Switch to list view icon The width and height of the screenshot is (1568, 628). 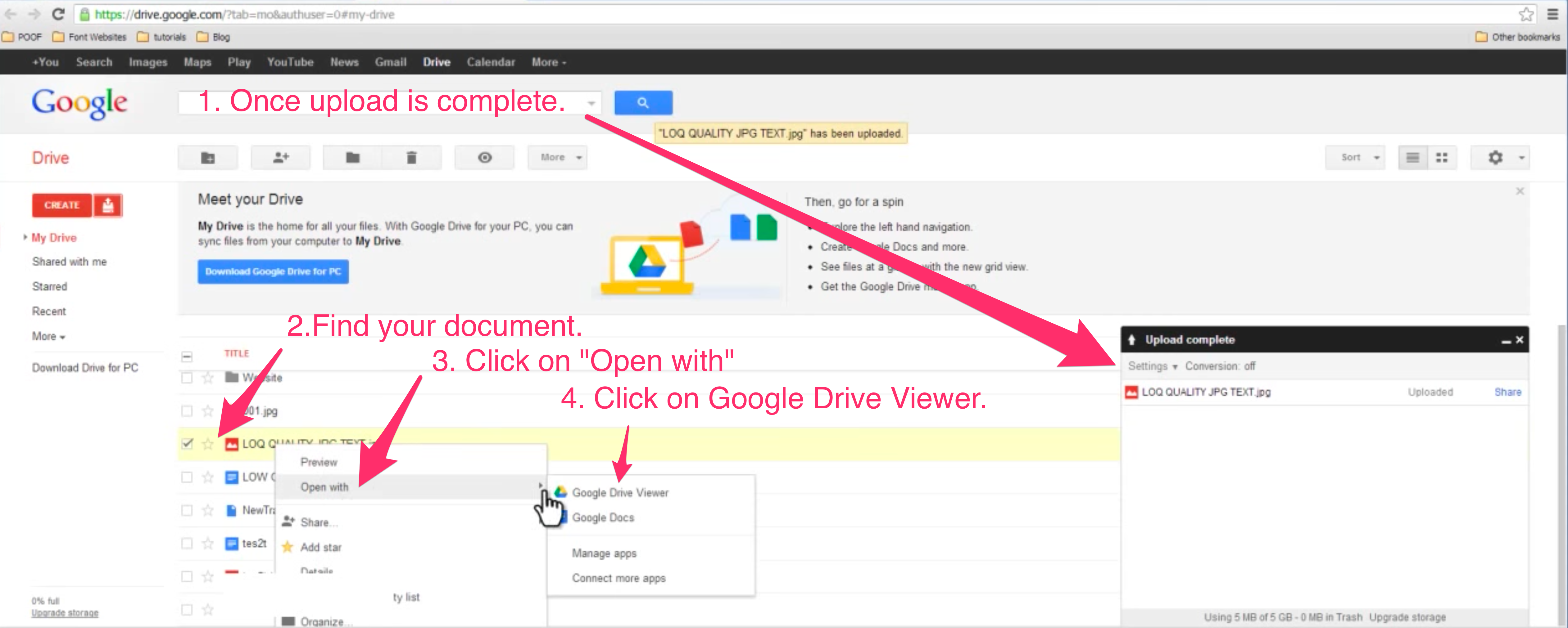pos(1412,158)
